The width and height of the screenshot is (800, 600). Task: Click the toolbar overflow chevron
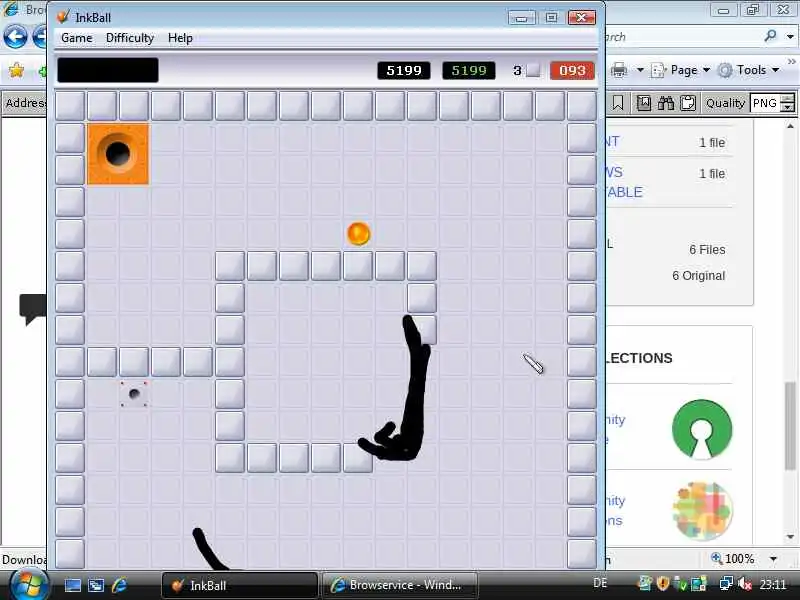coord(791,62)
